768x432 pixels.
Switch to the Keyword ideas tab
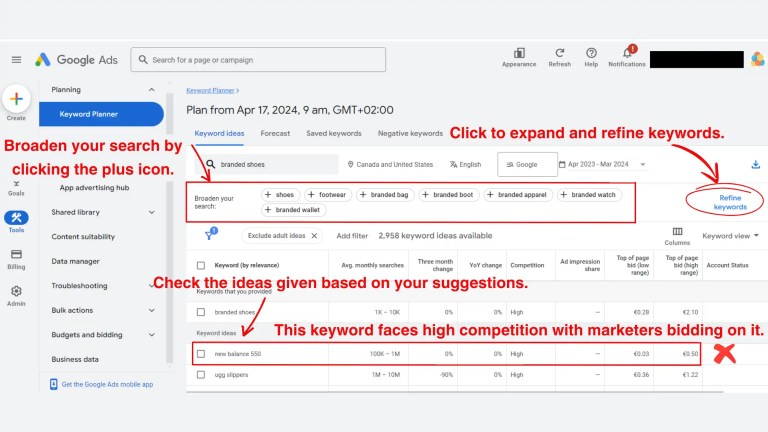(219, 133)
